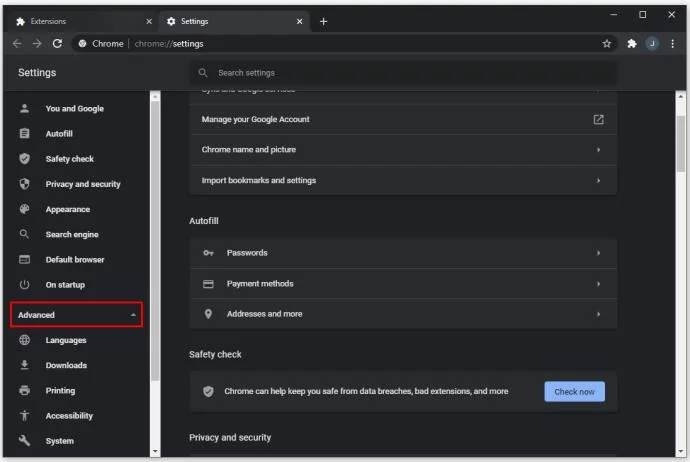Screen dimensions: 690x462
Task: Click the Passwords row chevron
Action: point(598,253)
